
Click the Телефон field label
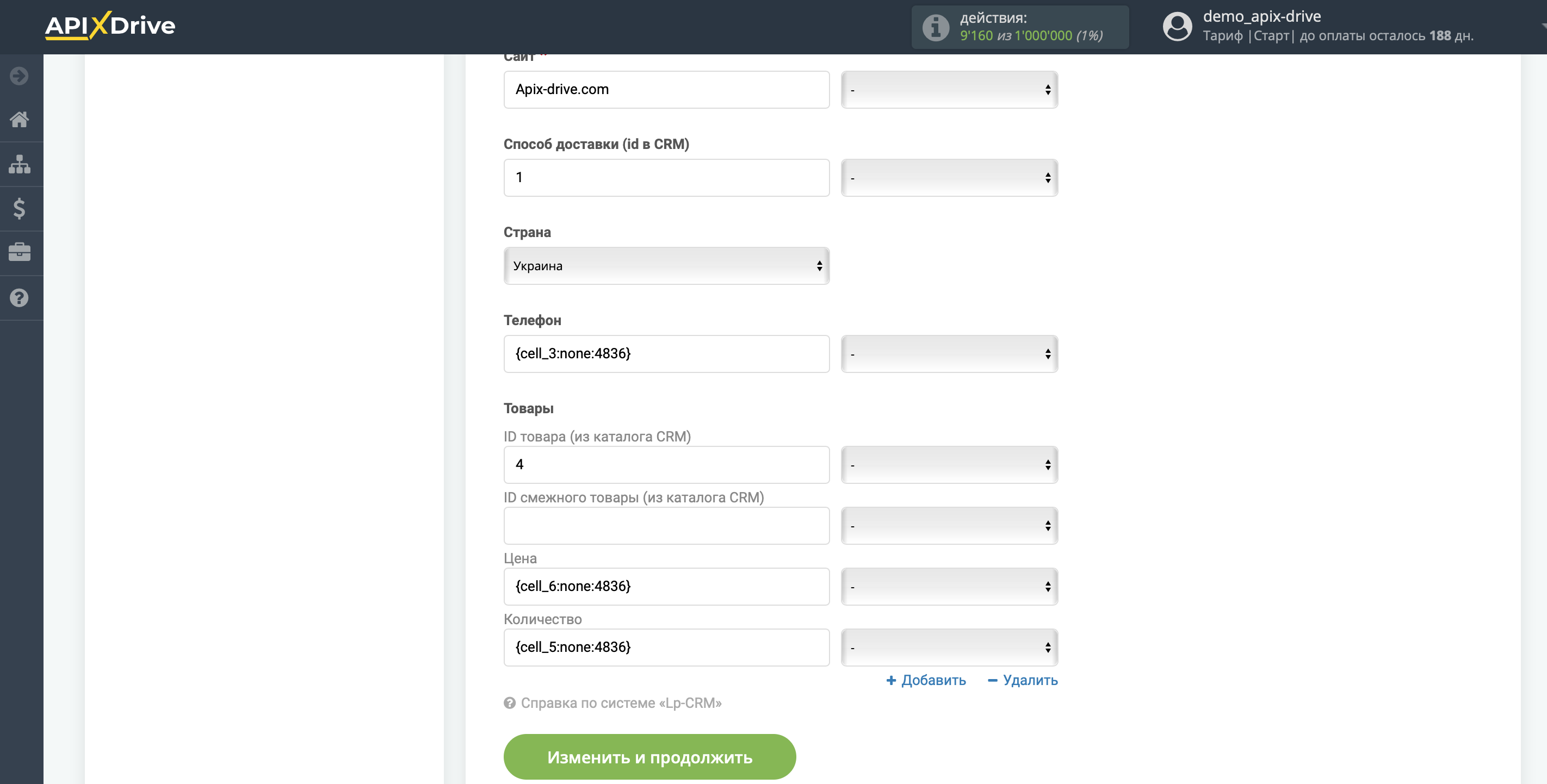533,321
